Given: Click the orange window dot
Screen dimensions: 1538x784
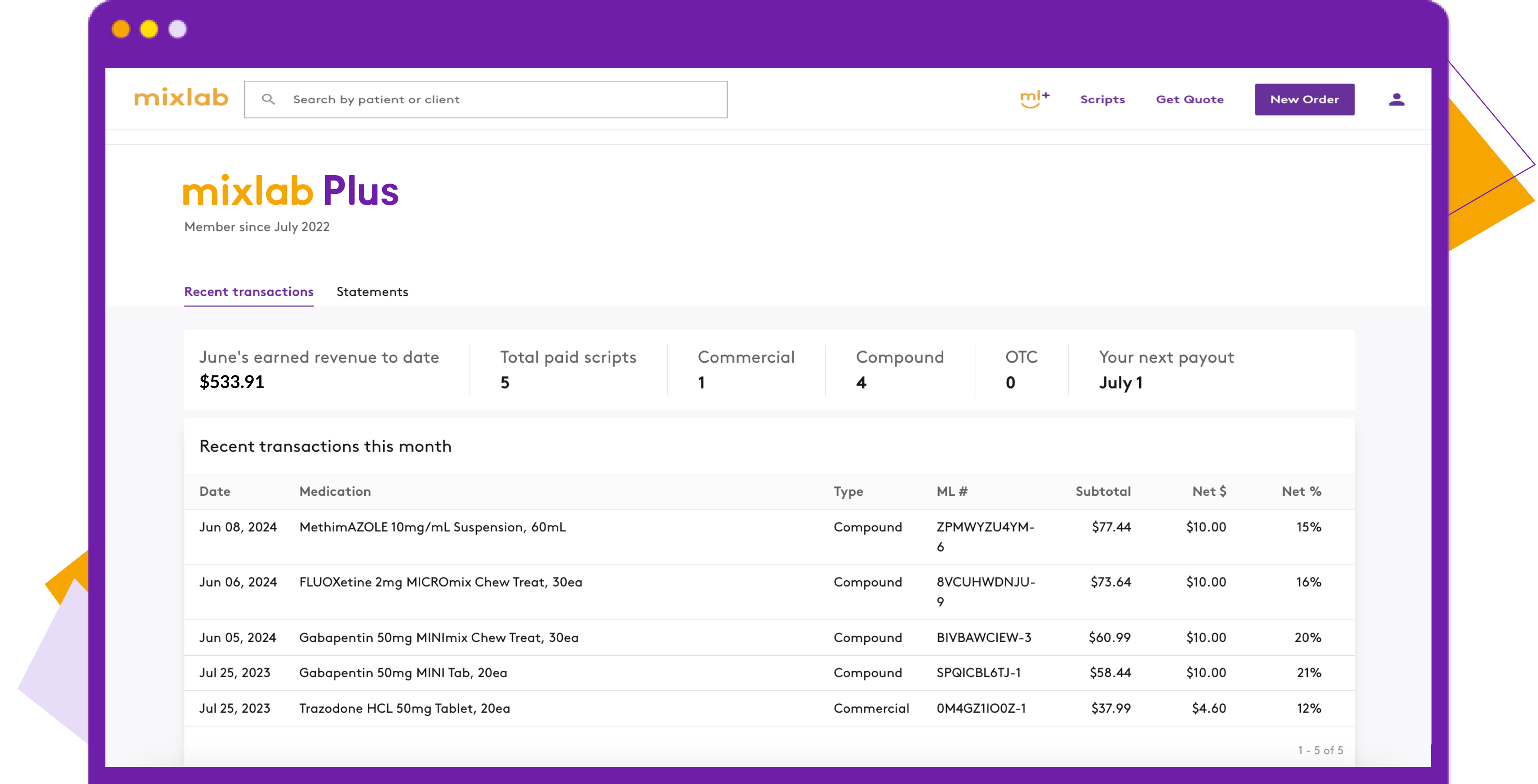Looking at the screenshot, I should [x=121, y=29].
